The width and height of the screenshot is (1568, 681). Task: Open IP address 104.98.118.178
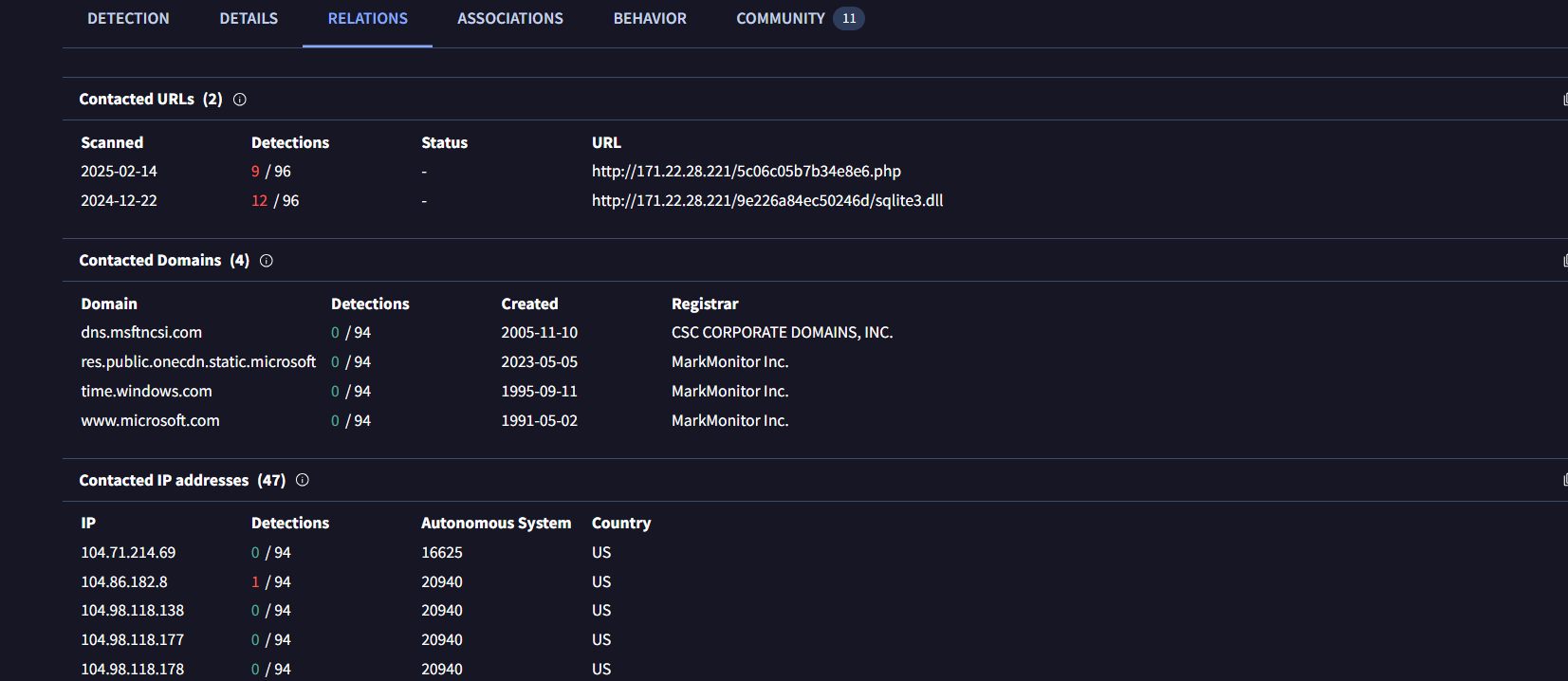point(133,670)
